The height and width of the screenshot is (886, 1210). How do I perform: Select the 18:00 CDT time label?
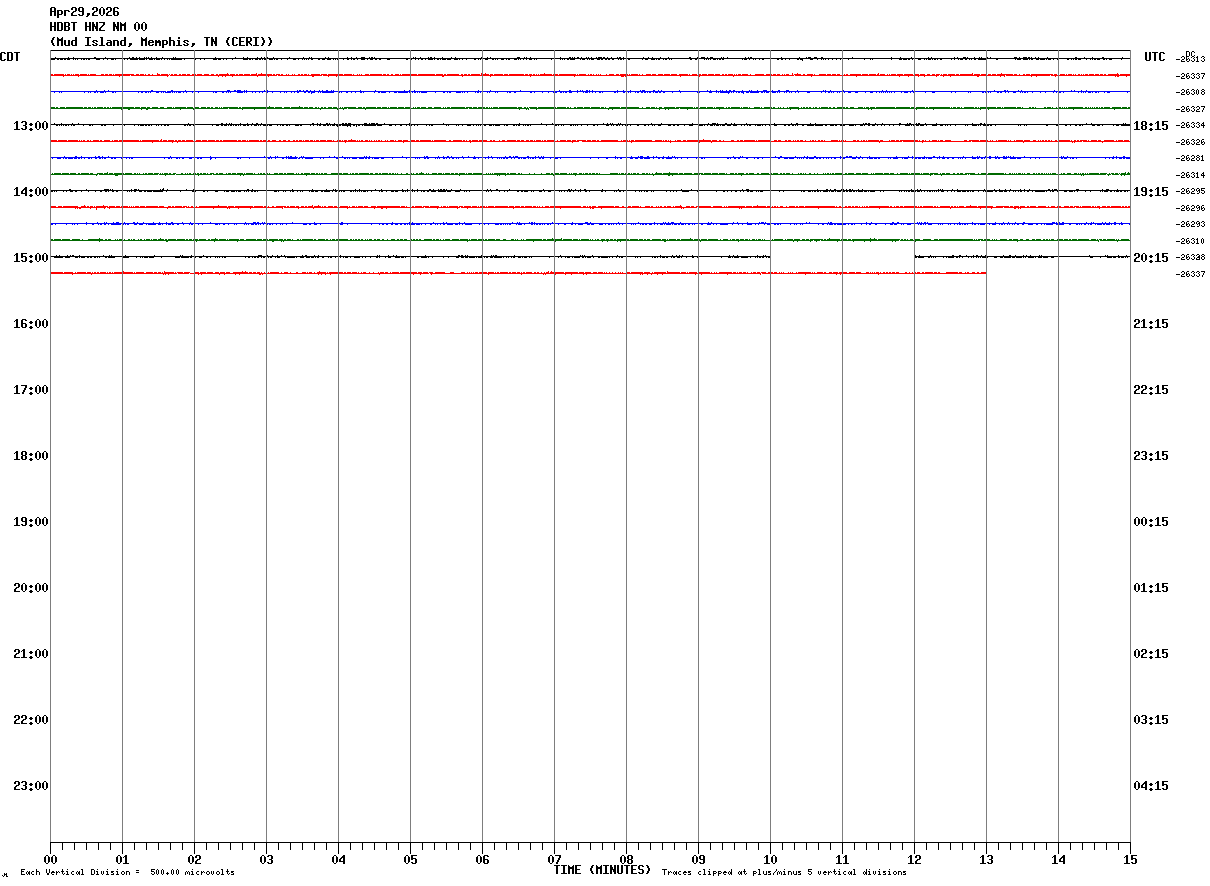click(31, 456)
